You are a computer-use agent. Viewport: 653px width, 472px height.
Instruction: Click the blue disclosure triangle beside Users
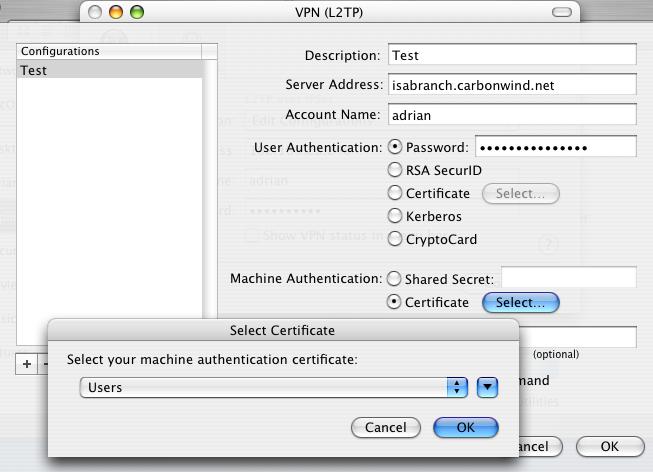tap(487, 387)
